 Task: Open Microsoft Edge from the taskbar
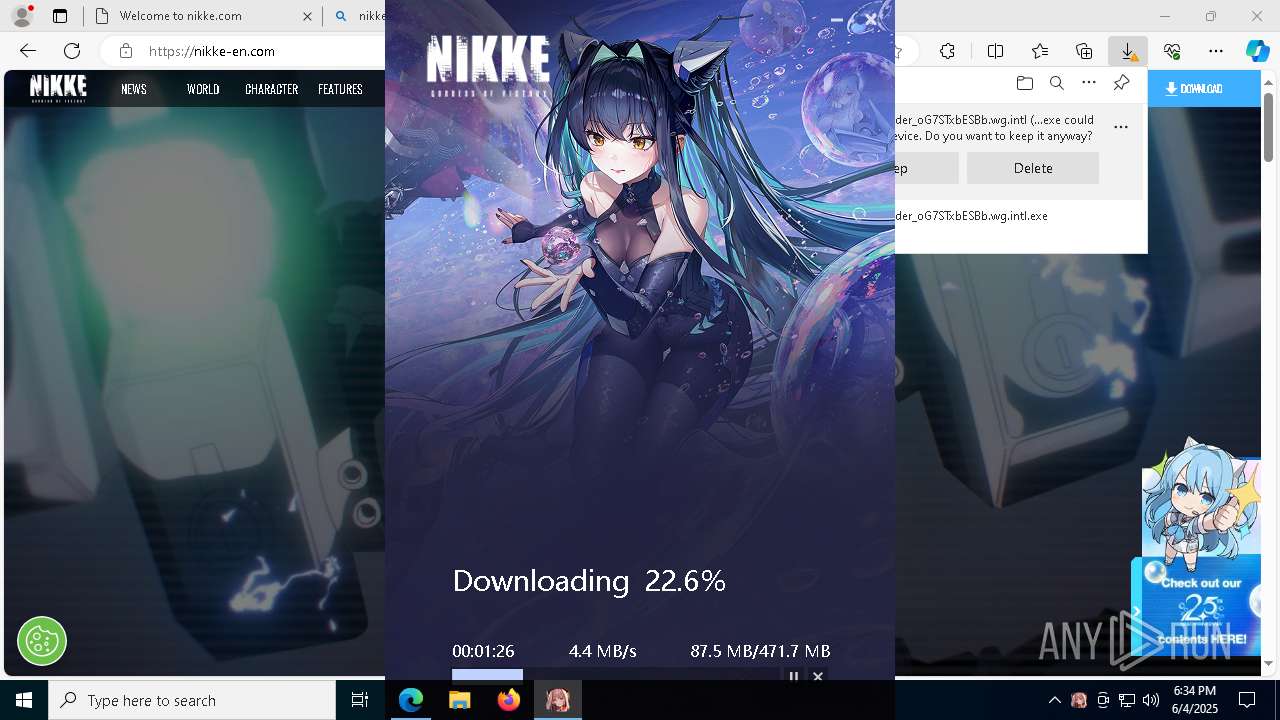click(x=411, y=700)
